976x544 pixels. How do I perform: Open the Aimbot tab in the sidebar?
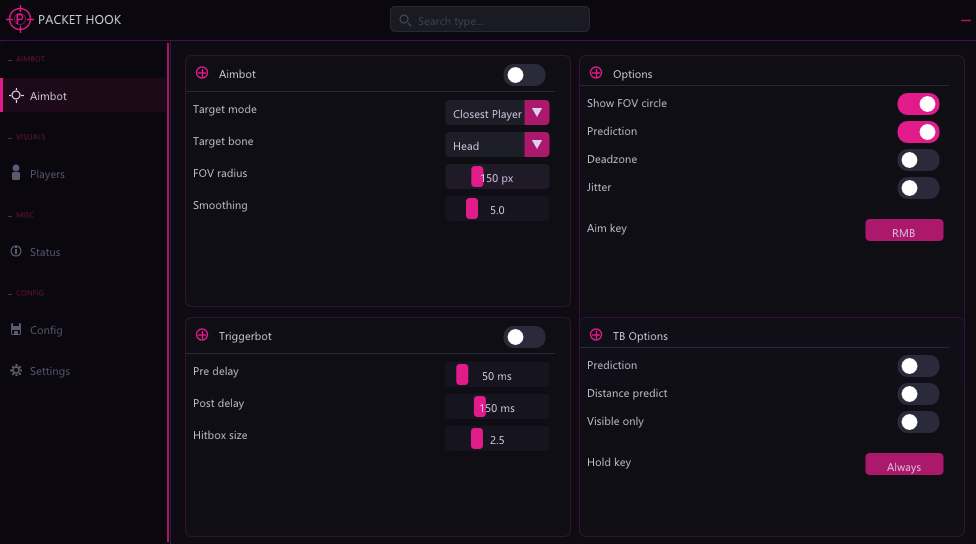[x=84, y=95]
